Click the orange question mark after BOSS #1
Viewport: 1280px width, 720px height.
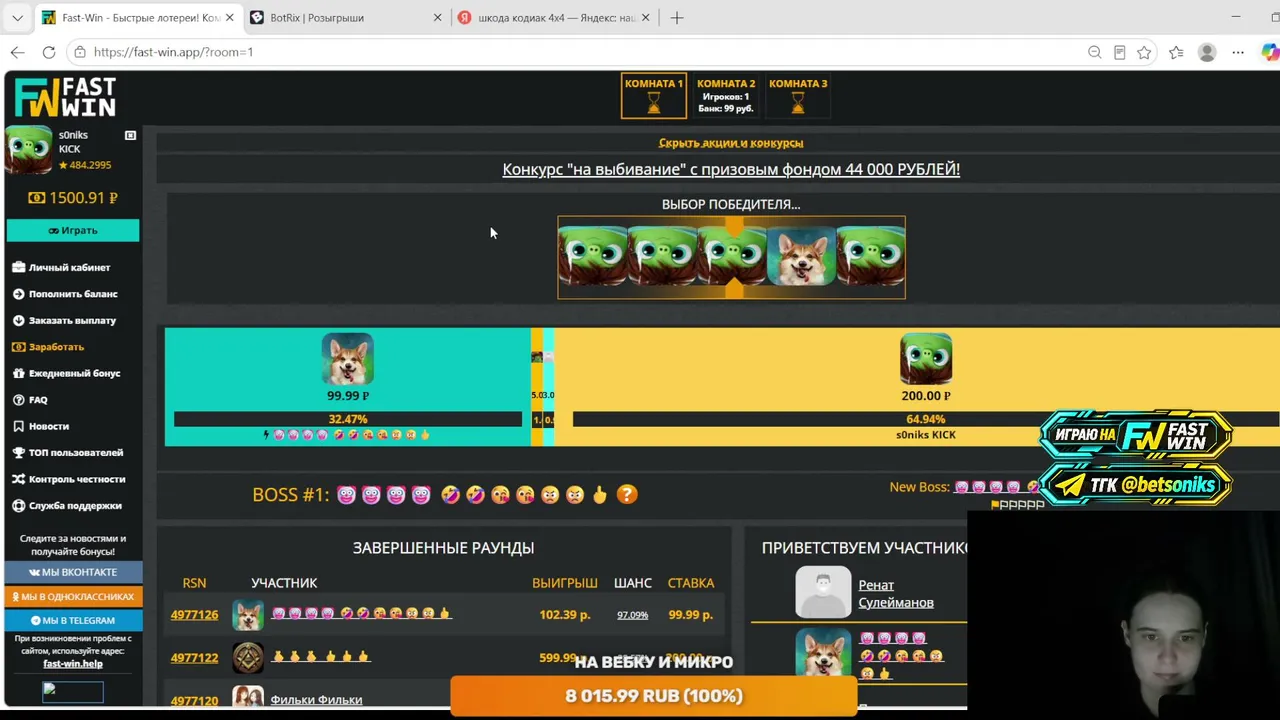[x=627, y=494]
